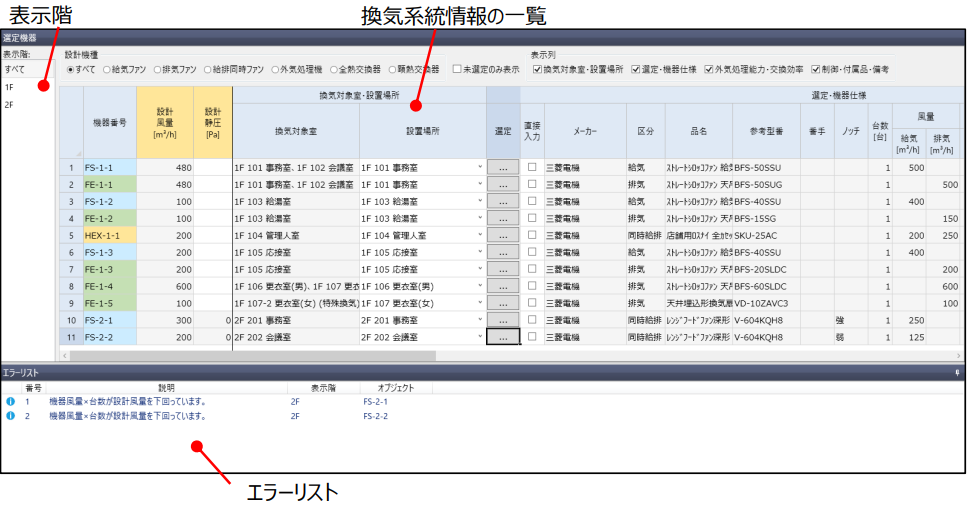This screenshot has height=512, width=968.
Task: Open the 選定 ellipsis button for FS-2-1
Action: tap(503, 321)
